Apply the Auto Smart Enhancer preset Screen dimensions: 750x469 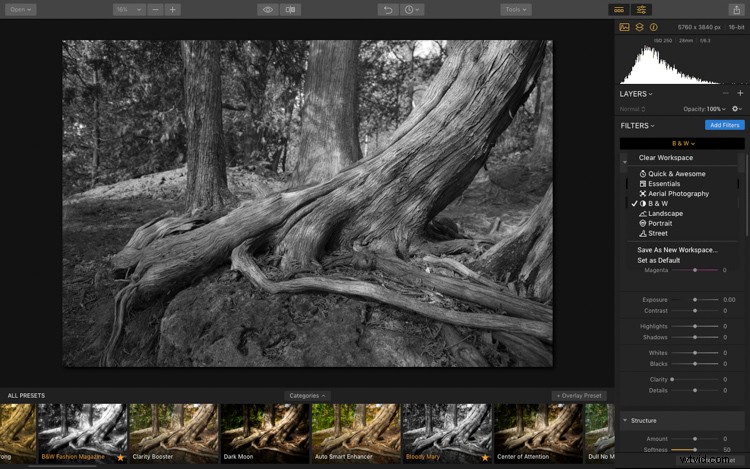(x=356, y=433)
